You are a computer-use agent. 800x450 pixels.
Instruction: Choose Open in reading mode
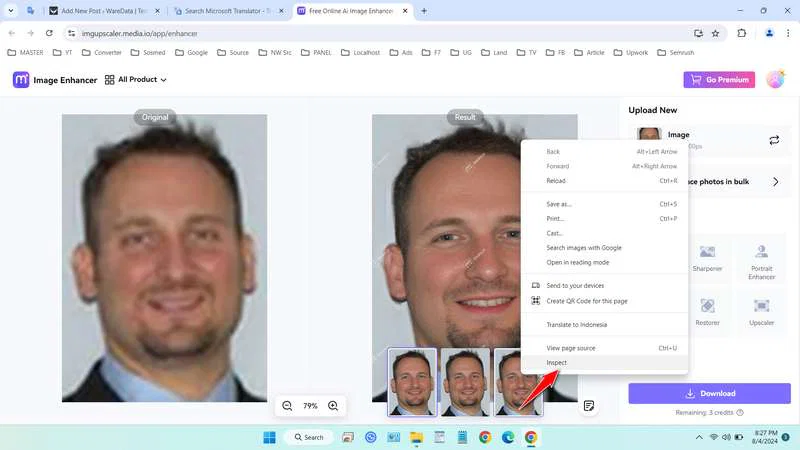coord(604,262)
